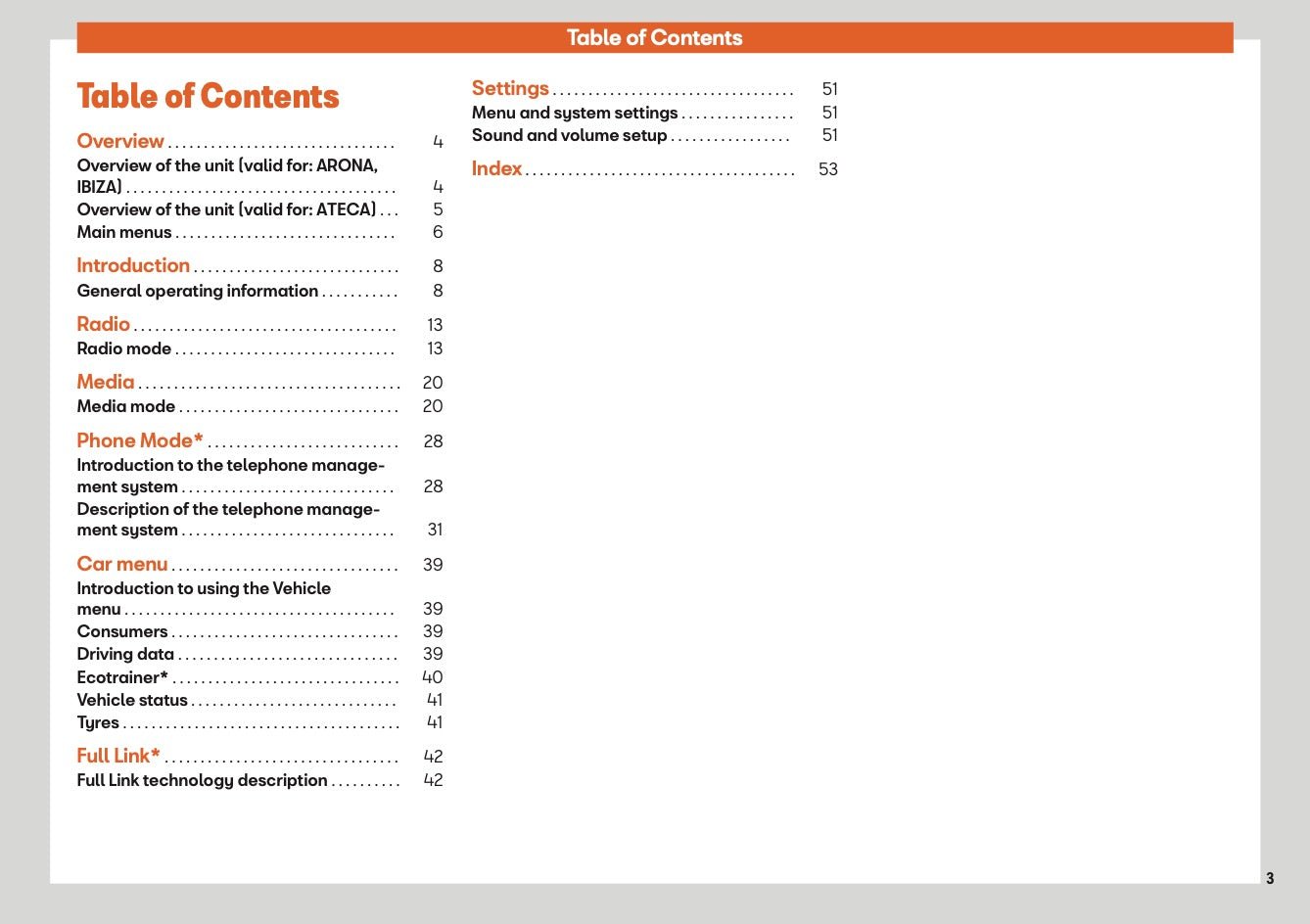Open the Radio mode entry
This screenshot has width=1310, height=924.
click(124, 348)
